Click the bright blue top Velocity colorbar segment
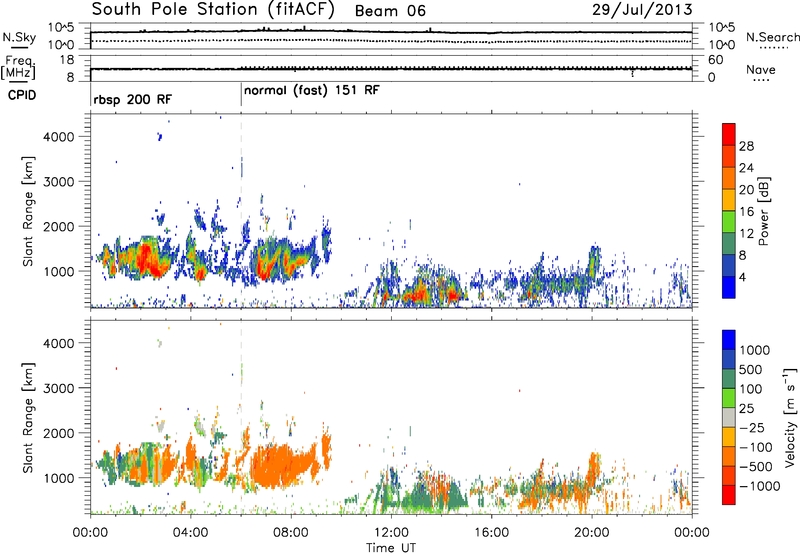Image resolution: width=800 pixels, height=554 pixels. pos(729,340)
